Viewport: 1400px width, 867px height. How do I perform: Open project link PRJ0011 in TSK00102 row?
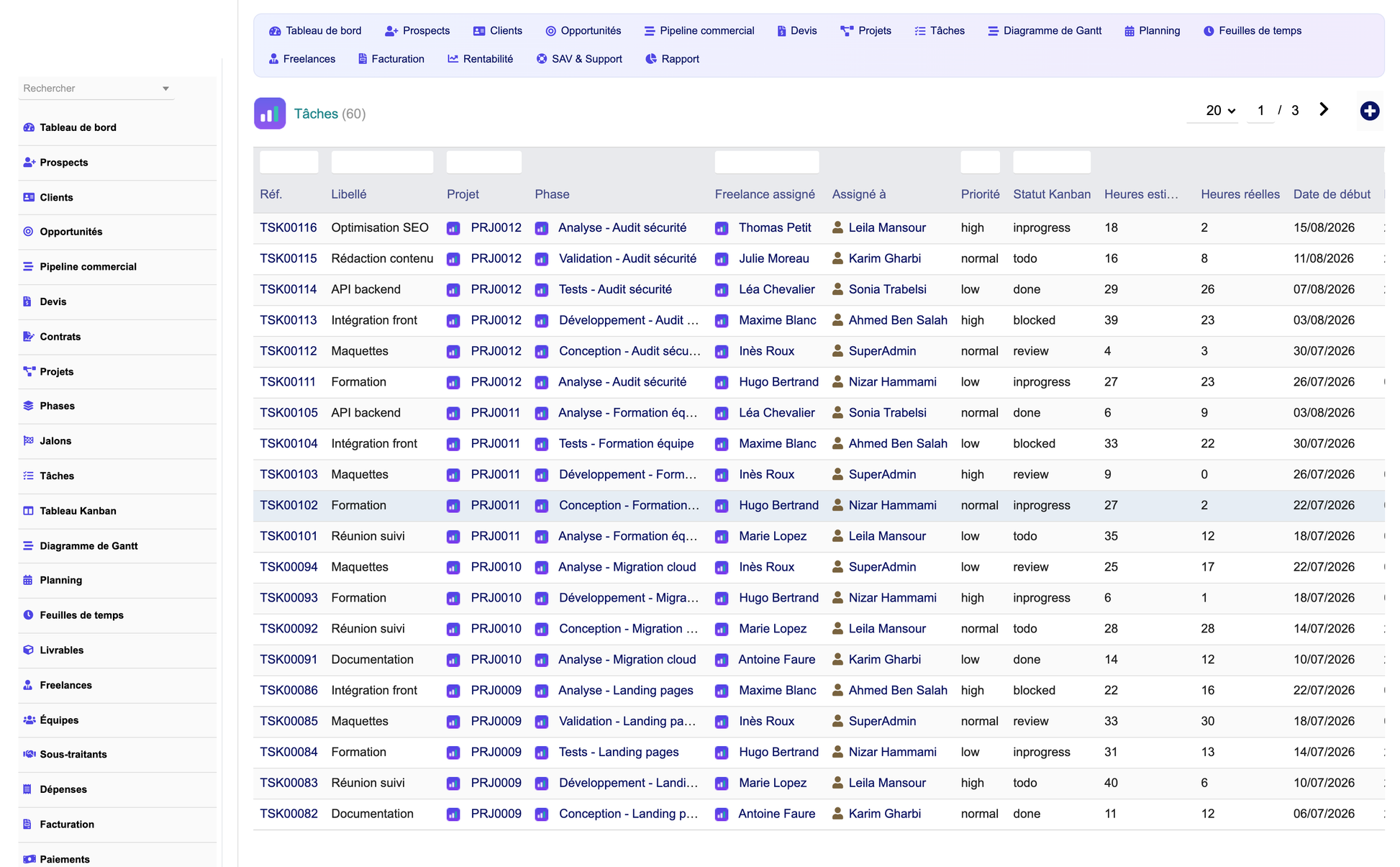tap(496, 505)
